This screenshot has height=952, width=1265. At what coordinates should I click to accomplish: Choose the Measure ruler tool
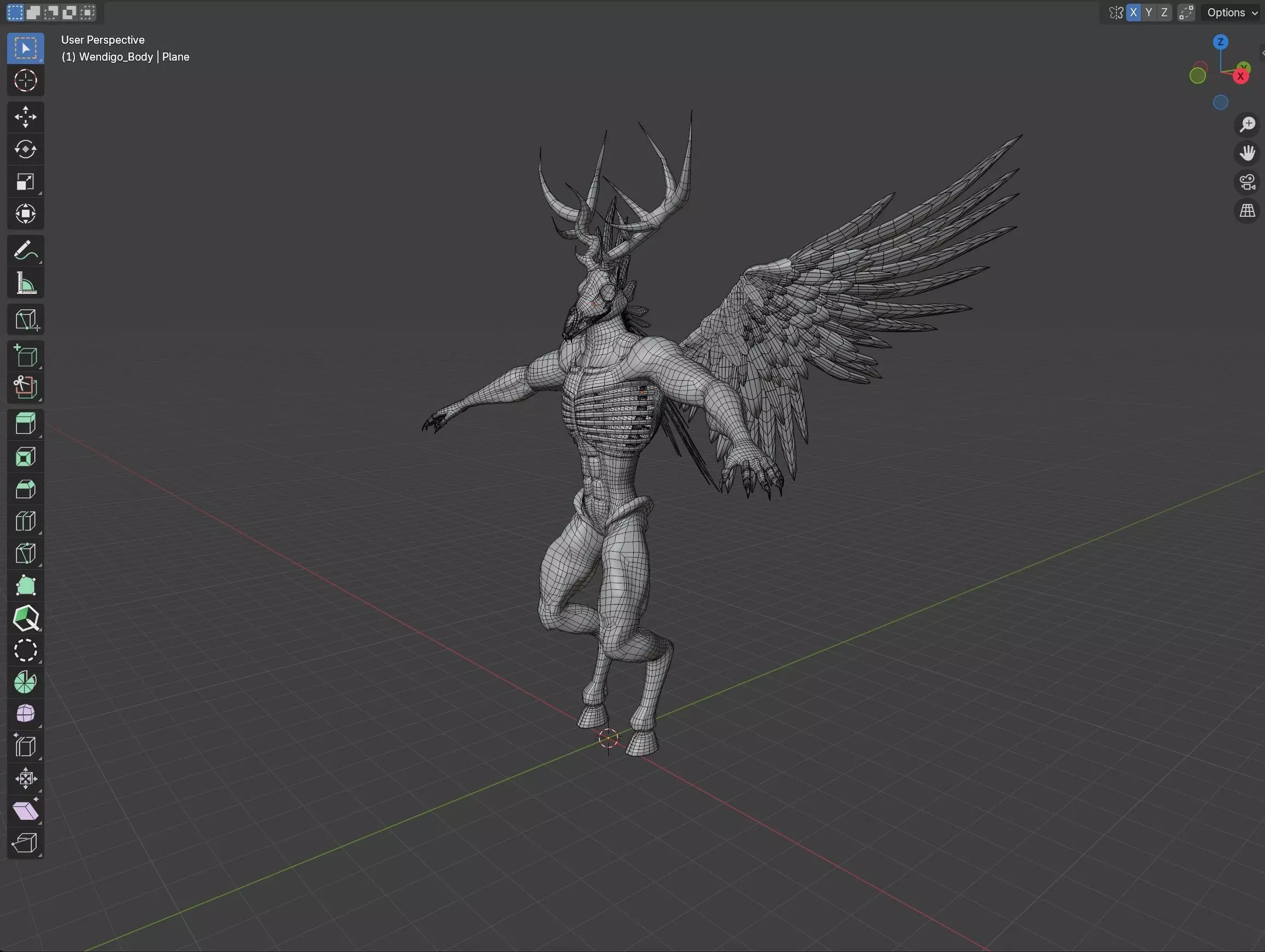coord(25,283)
